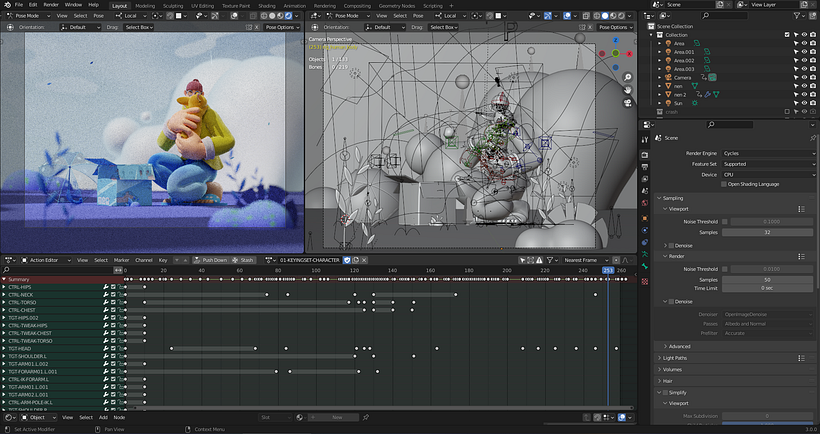Open the World properties tab icon

tap(644, 203)
